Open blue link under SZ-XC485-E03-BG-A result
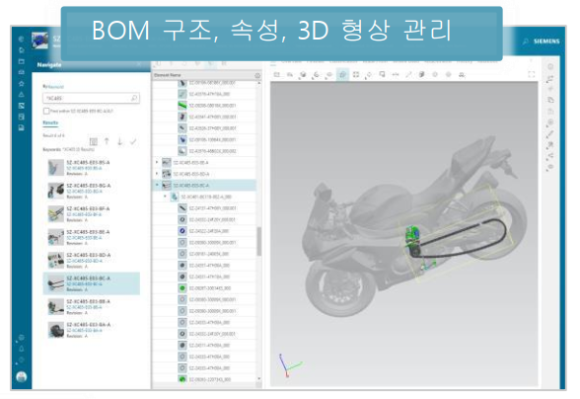The image size is (580, 399). [x=84, y=191]
